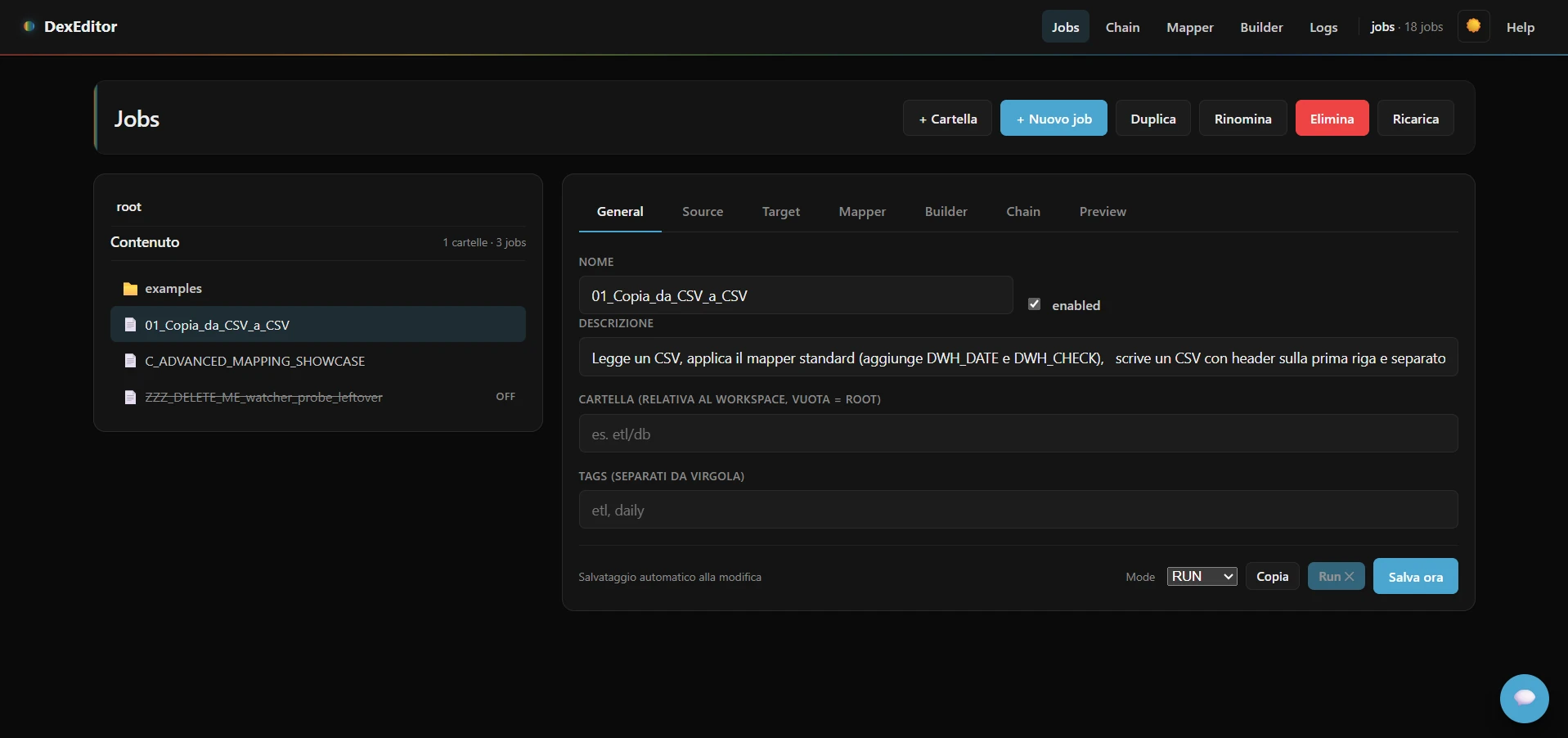
Task: Click the file icon beside 01_Copia_da_CSV_a_CSV
Action: pyautogui.click(x=130, y=325)
